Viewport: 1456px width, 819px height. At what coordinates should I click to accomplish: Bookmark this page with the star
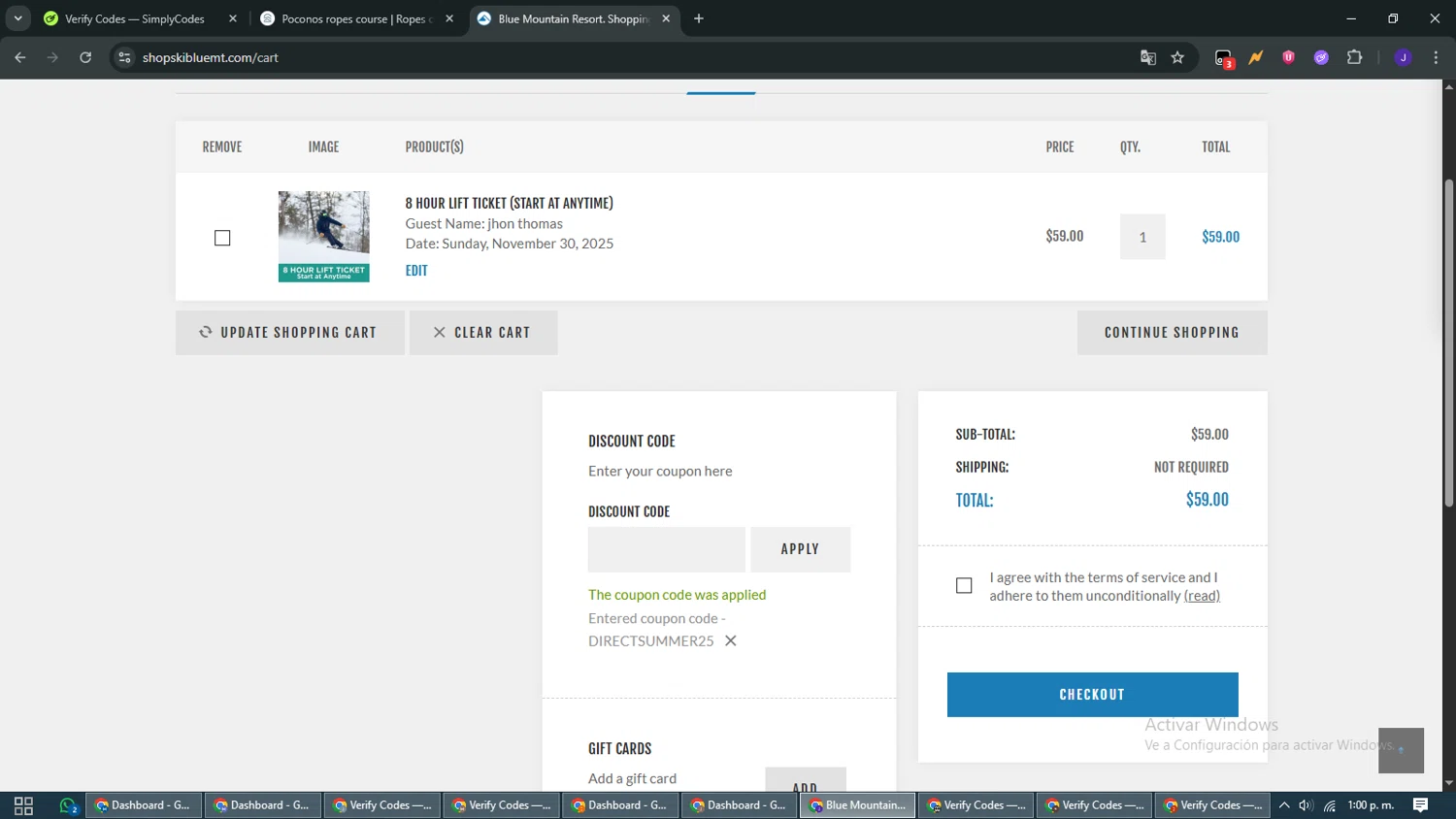(1177, 57)
